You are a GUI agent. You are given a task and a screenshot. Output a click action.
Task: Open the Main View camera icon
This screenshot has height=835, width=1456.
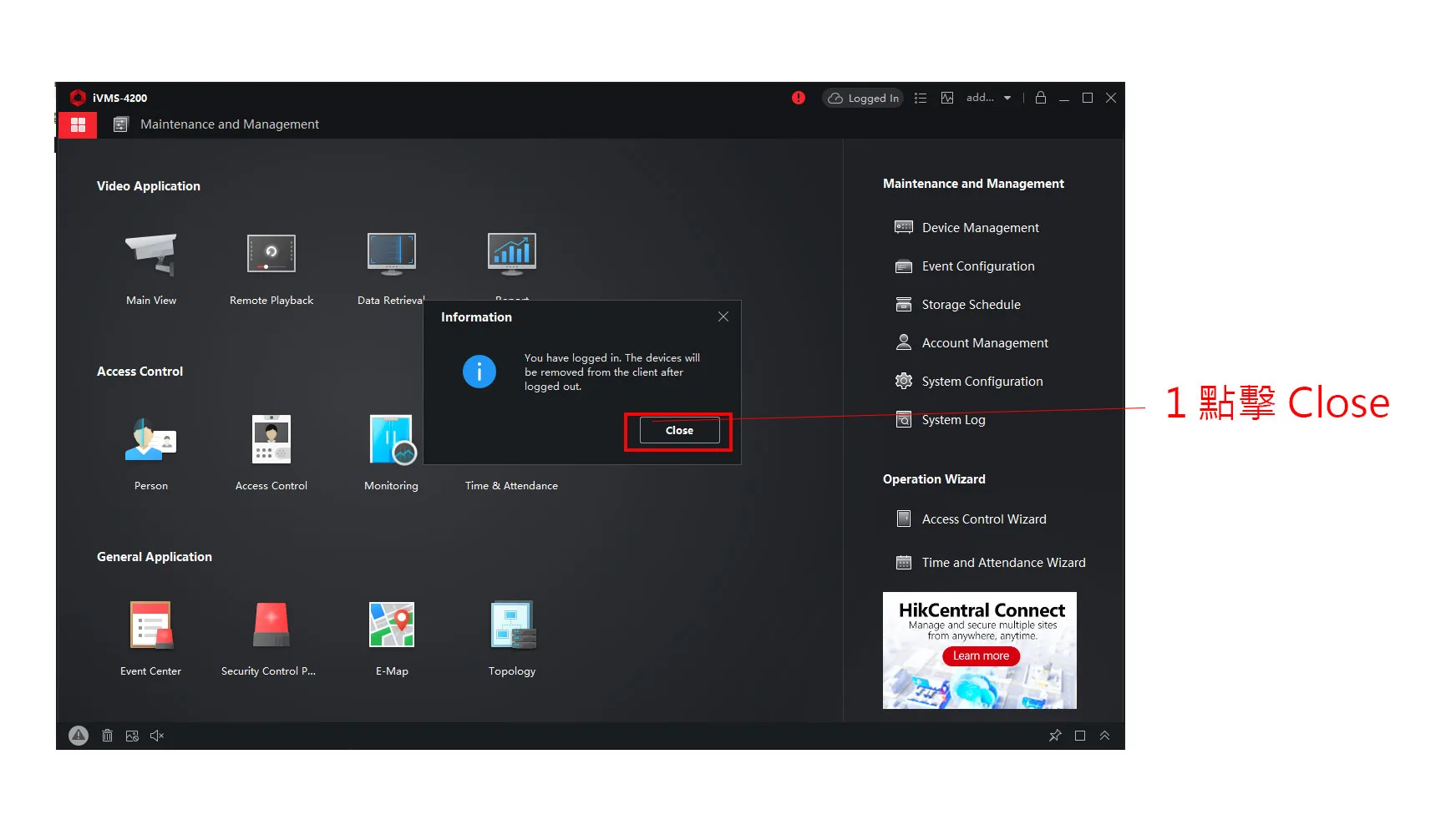(x=151, y=254)
